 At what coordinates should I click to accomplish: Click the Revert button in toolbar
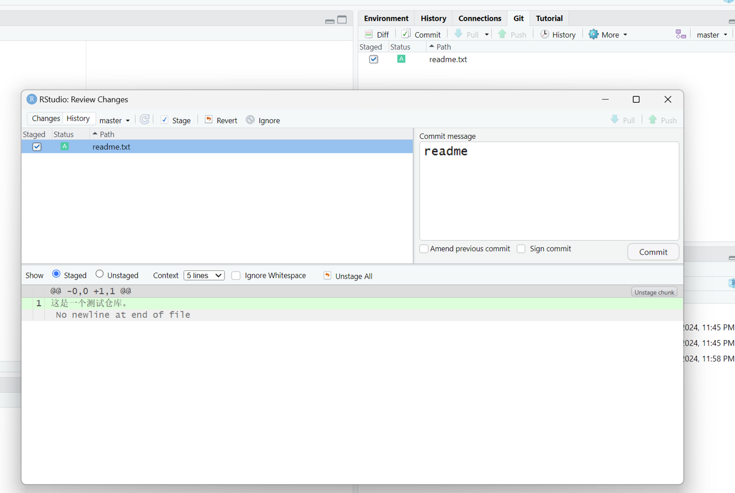[221, 120]
